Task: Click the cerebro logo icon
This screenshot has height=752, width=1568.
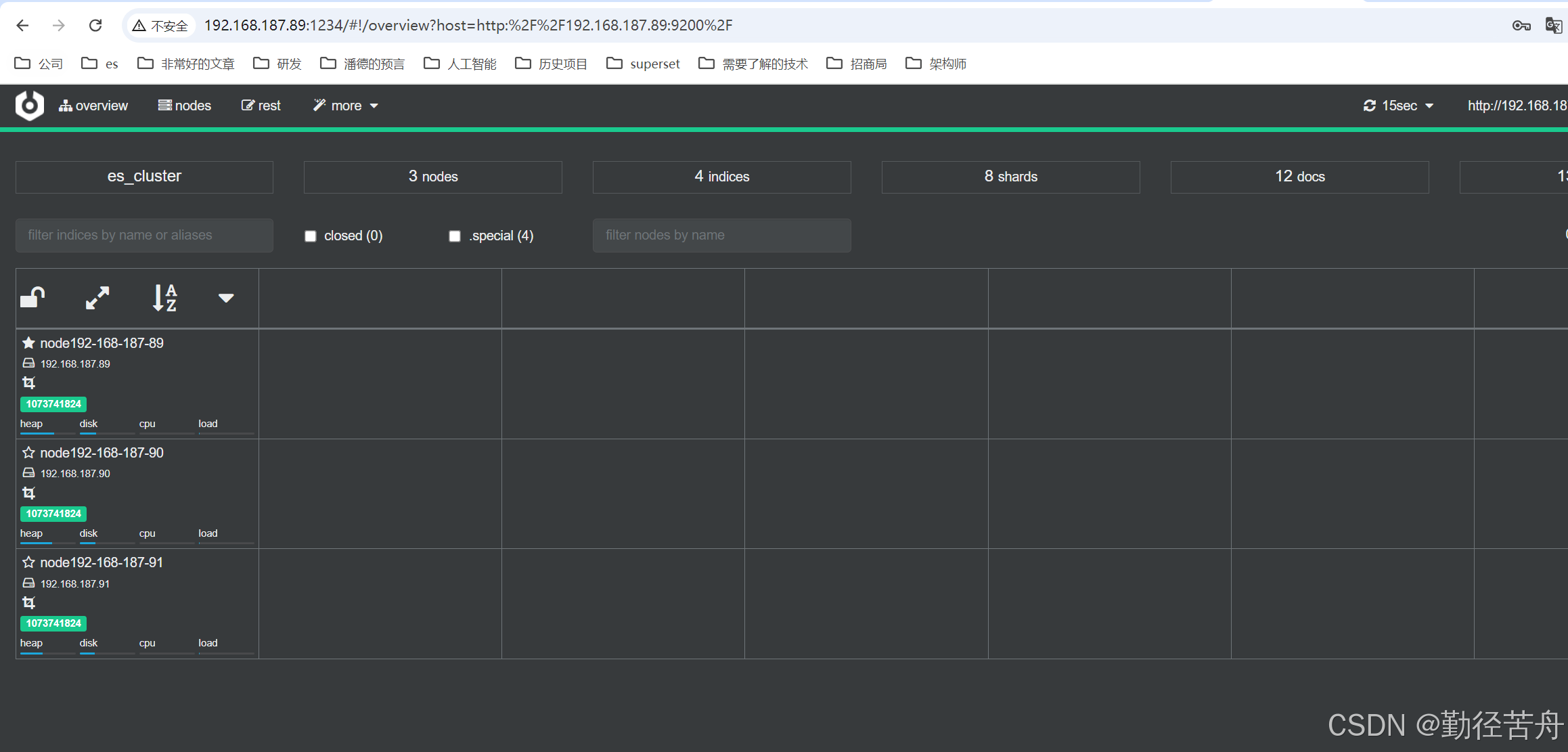Action: (x=30, y=106)
